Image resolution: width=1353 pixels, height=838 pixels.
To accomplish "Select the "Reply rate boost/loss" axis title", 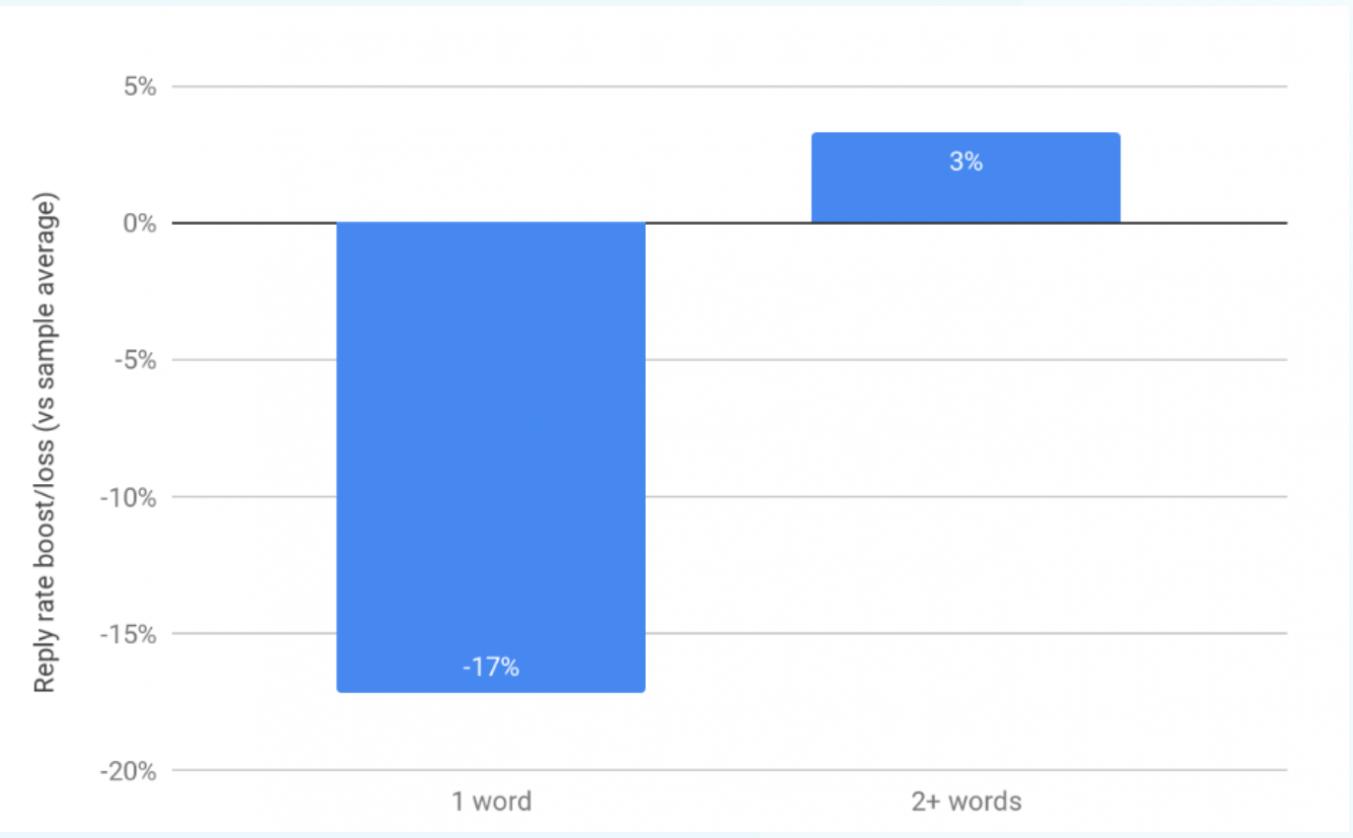I will (x=45, y=441).
